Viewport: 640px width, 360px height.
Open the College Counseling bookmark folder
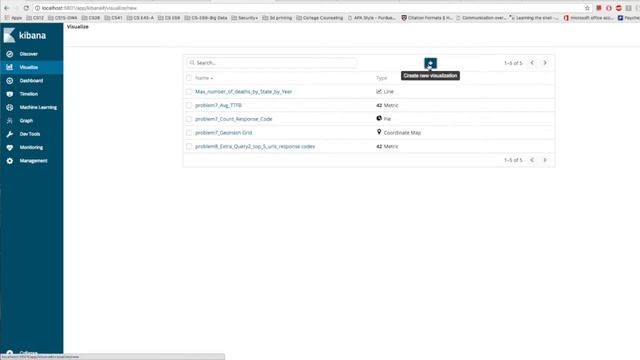click(320, 18)
